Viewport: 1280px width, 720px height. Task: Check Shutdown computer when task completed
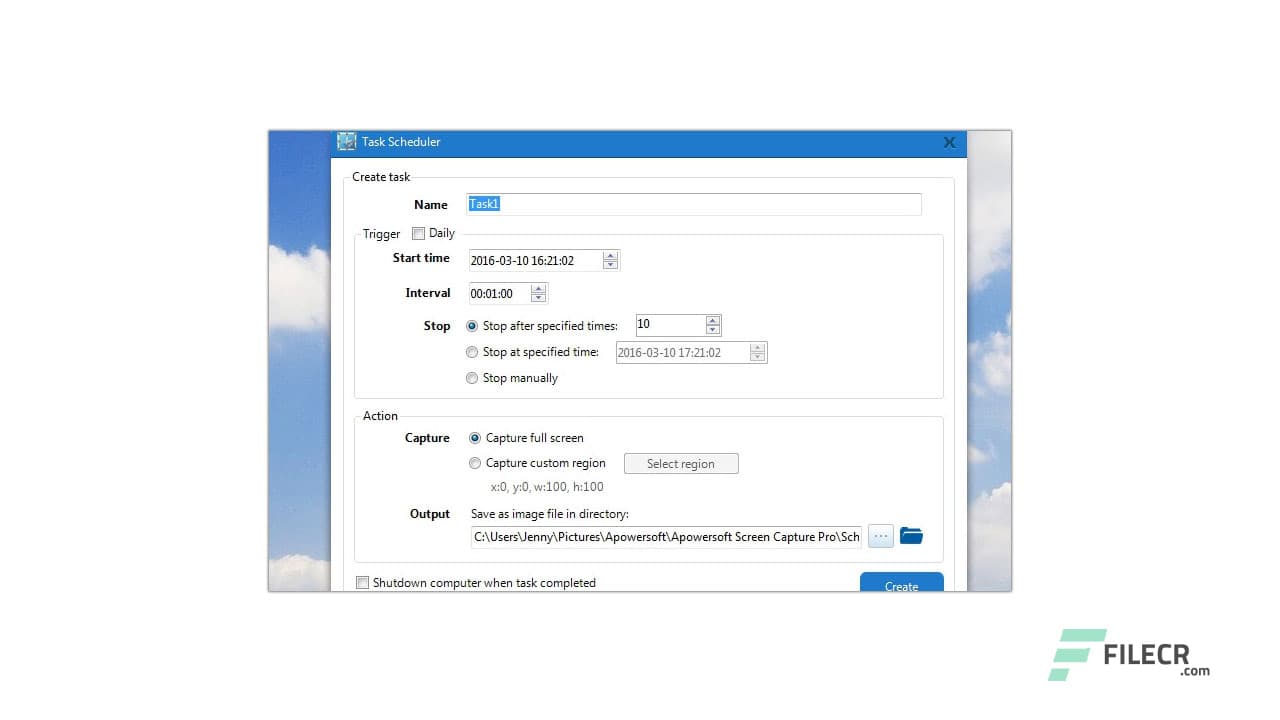(363, 582)
